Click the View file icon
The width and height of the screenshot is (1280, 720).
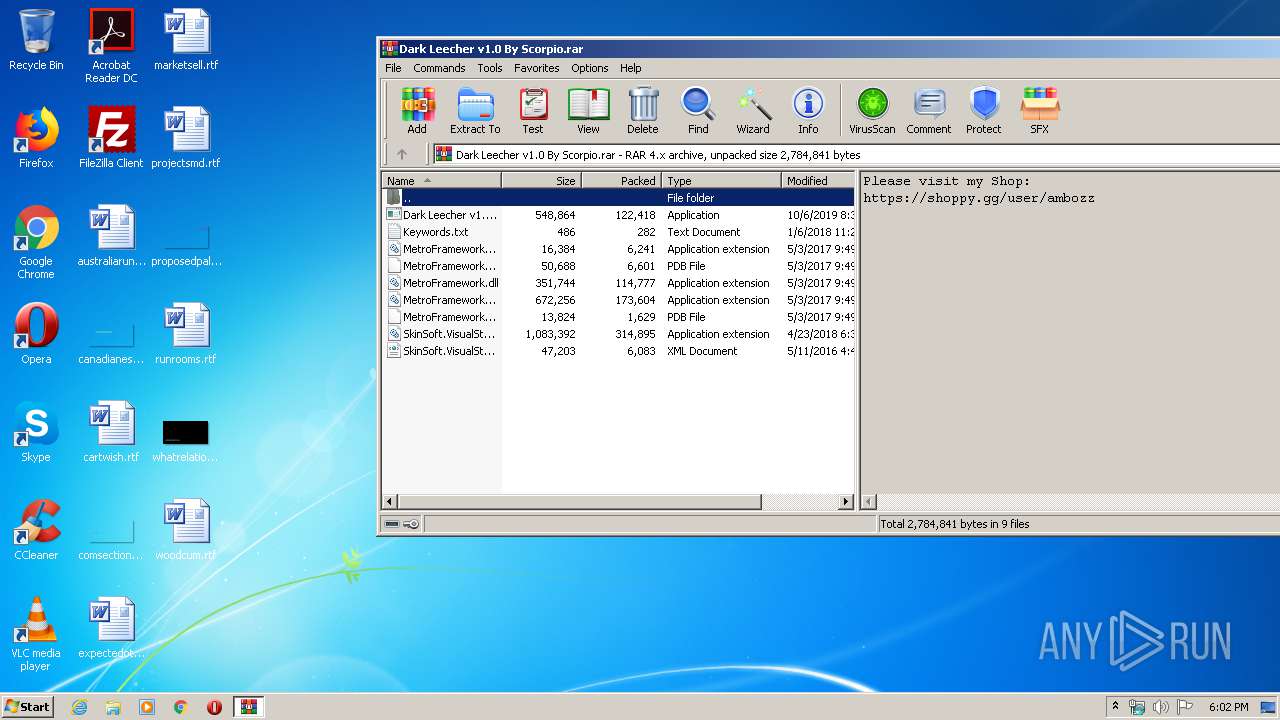pos(588,110)
